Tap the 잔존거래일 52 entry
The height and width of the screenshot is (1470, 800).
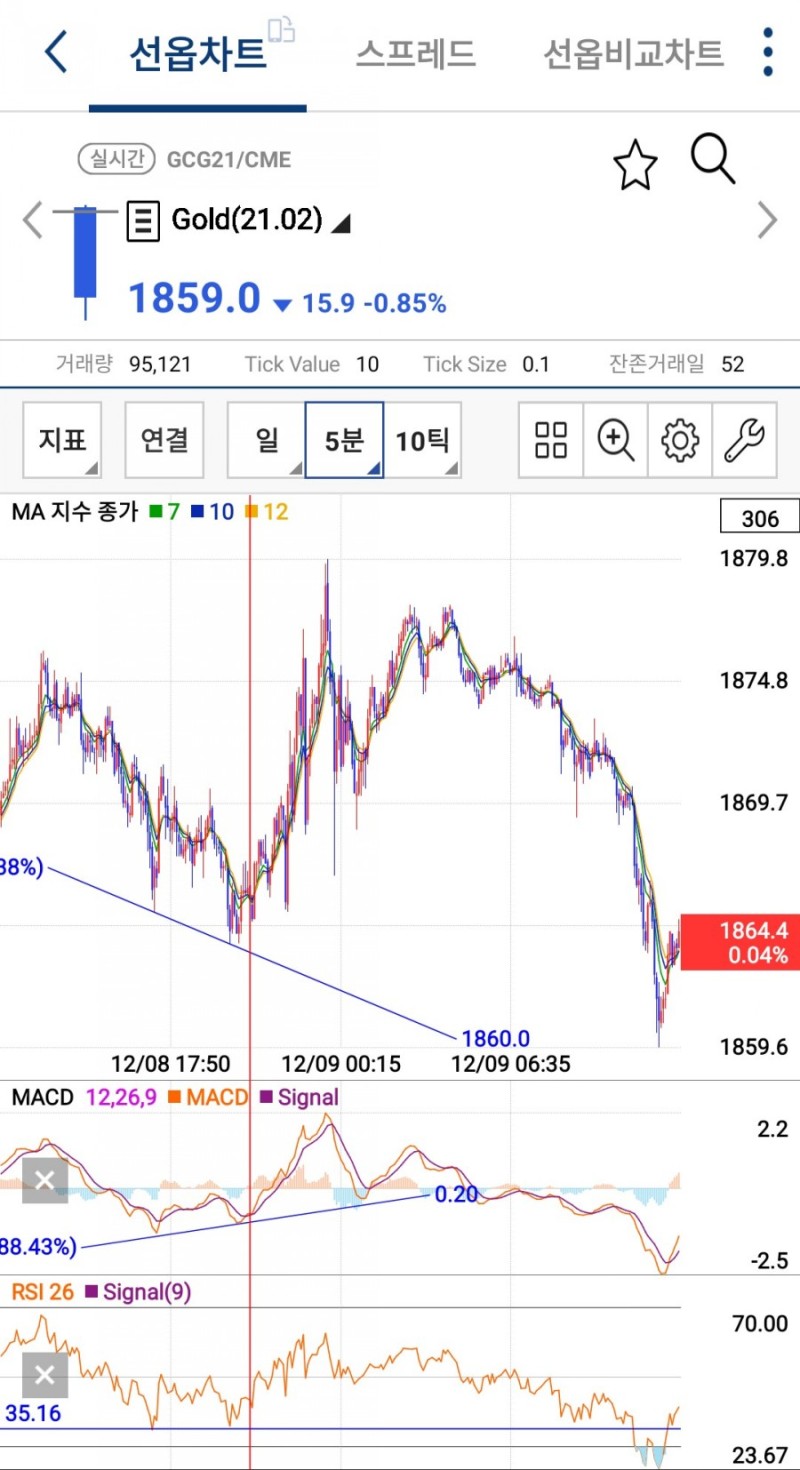tap(677, 364)
